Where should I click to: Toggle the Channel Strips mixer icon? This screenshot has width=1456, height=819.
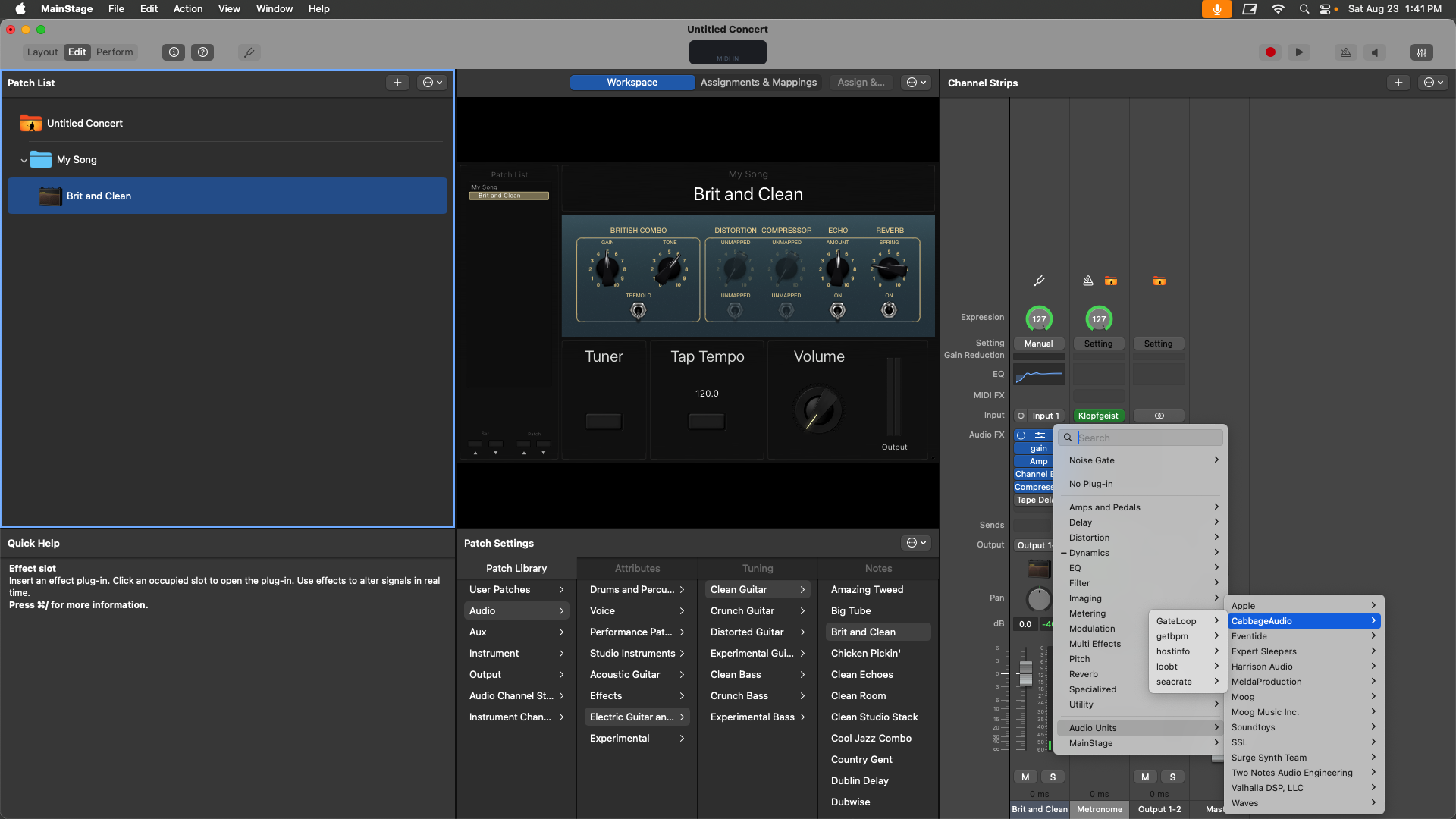[x=1422, y=52]
